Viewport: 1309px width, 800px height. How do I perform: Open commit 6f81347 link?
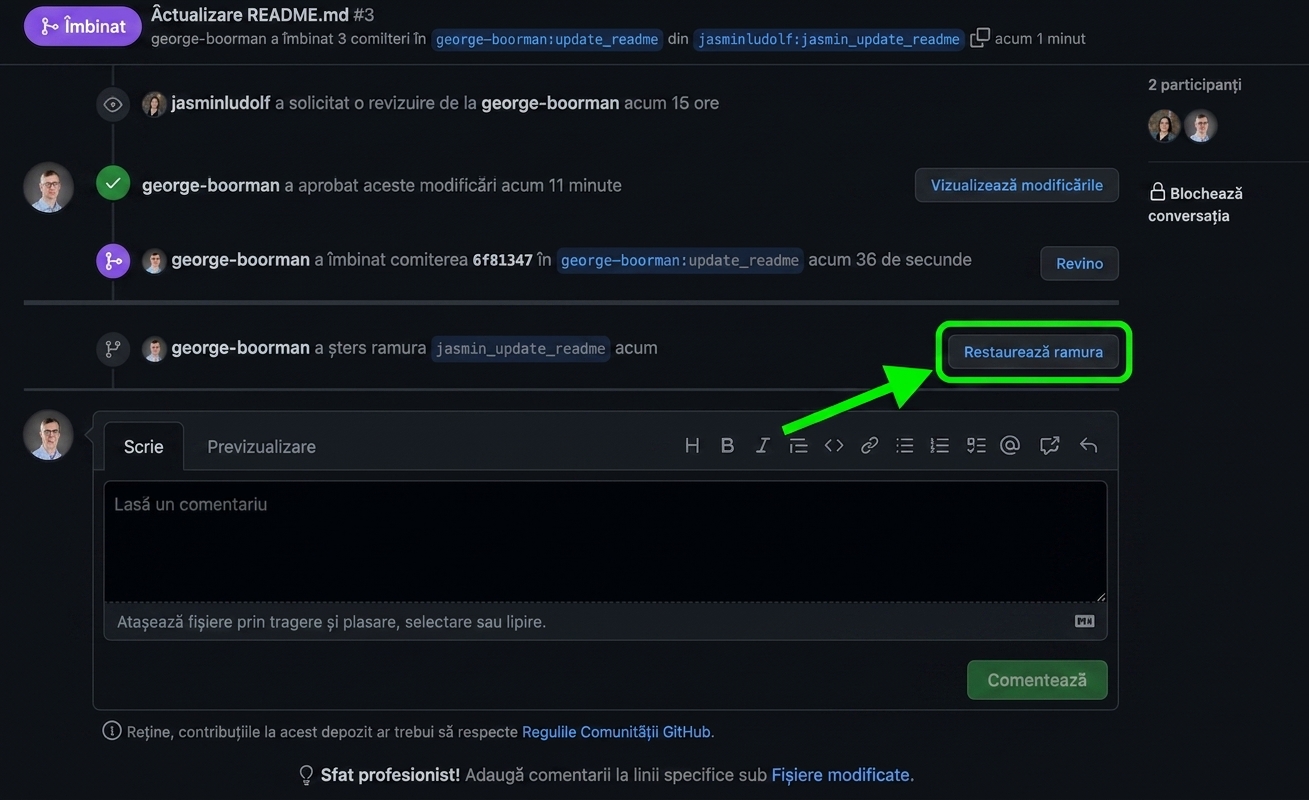pos(502,260)
